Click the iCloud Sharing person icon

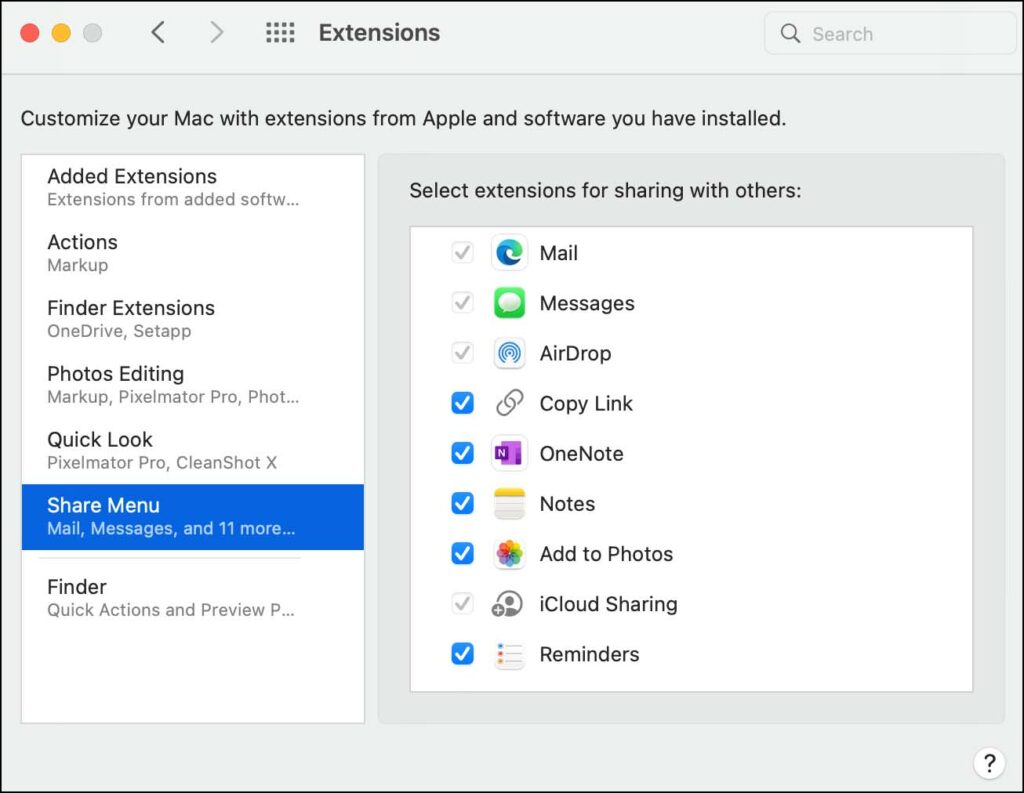pyautogui.click(x=509, y=604)
